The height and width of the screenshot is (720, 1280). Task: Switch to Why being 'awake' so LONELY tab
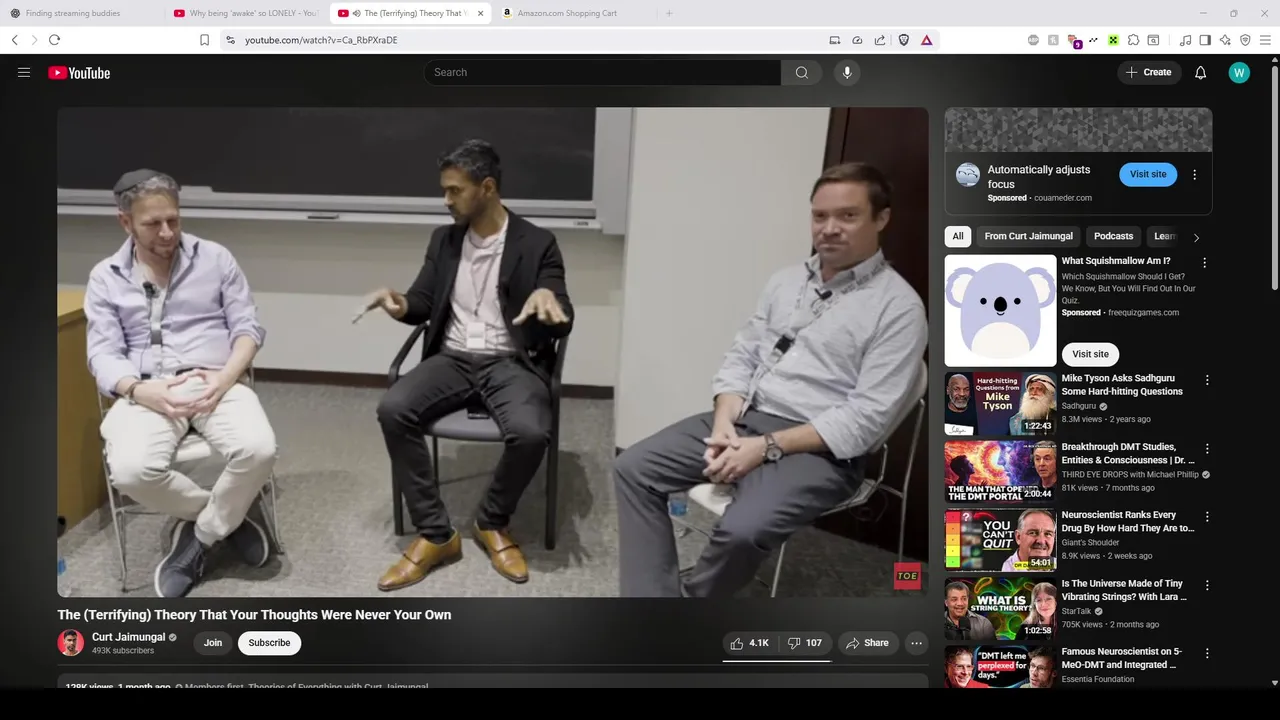click(246, 13)
